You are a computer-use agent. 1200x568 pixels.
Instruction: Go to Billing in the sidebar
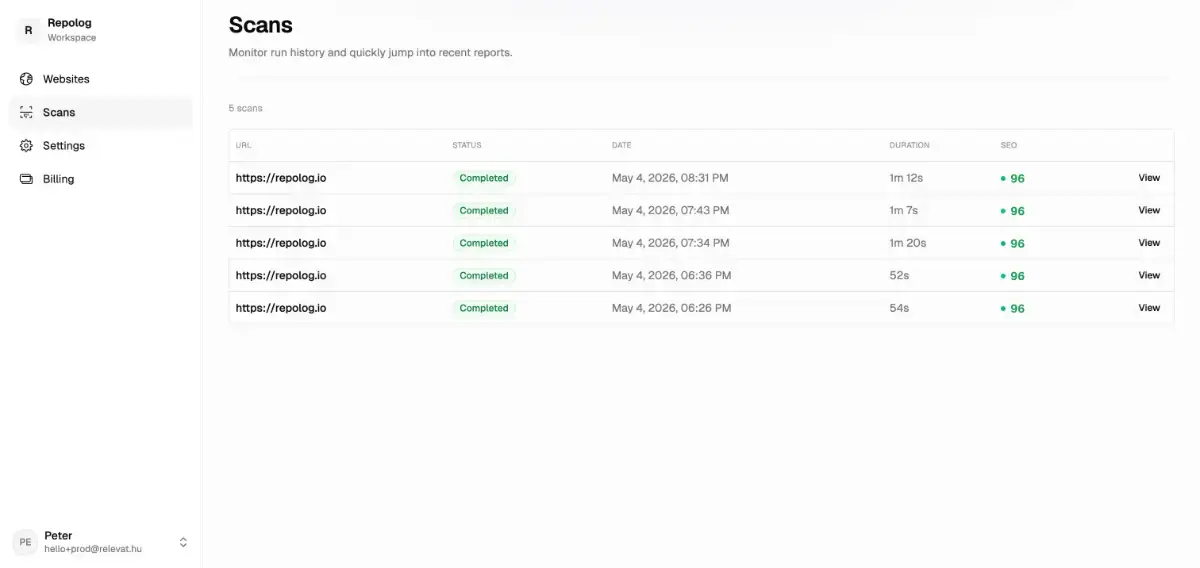(100, 179)
